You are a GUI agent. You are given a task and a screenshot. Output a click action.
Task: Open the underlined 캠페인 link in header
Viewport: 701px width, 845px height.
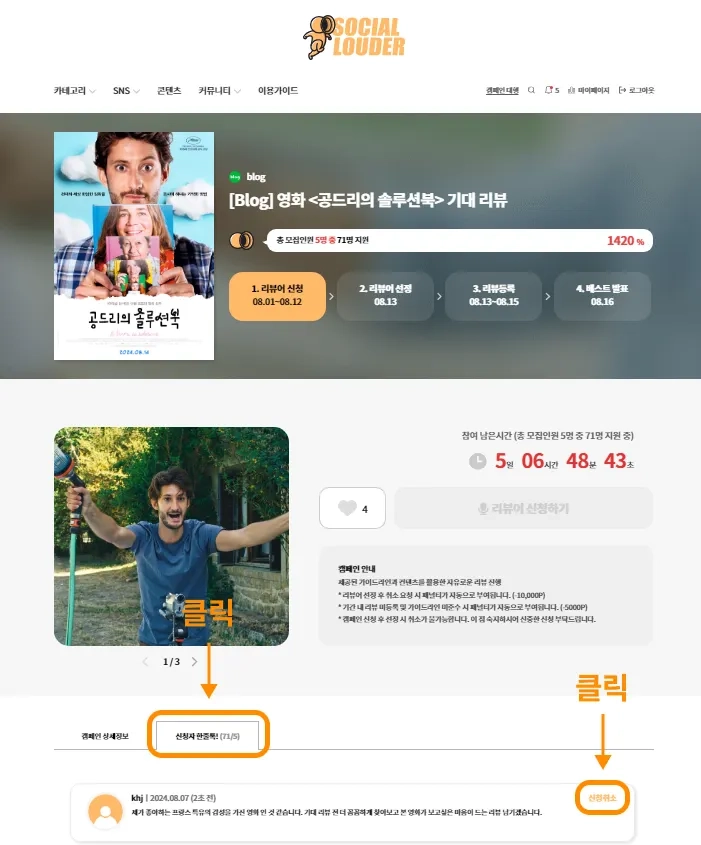[502, 91]
